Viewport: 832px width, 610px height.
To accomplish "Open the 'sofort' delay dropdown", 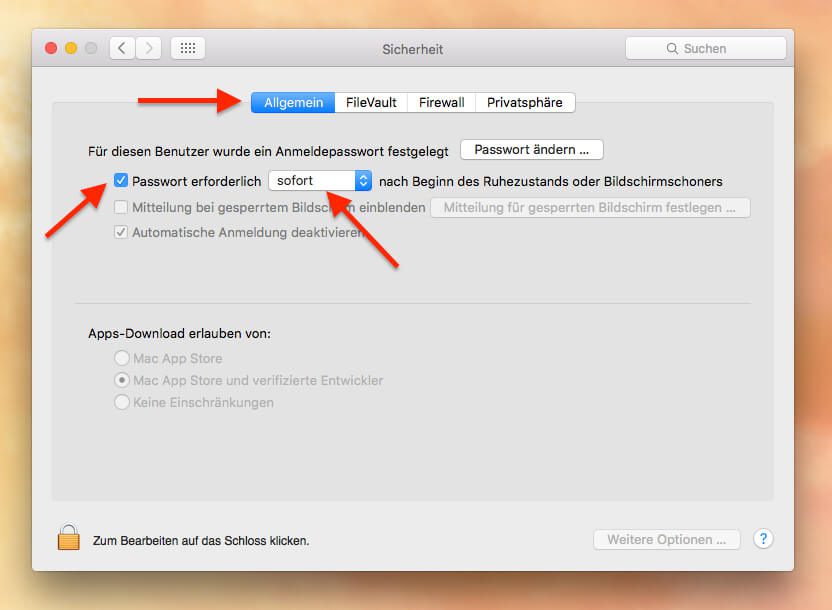I will point(320,181).
